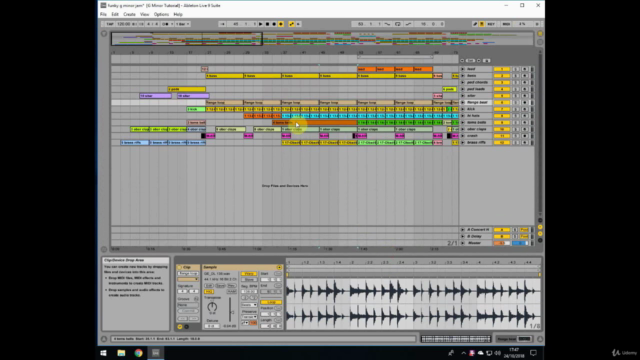
Task: Click the Play button in transport
Action: (261, 24)
